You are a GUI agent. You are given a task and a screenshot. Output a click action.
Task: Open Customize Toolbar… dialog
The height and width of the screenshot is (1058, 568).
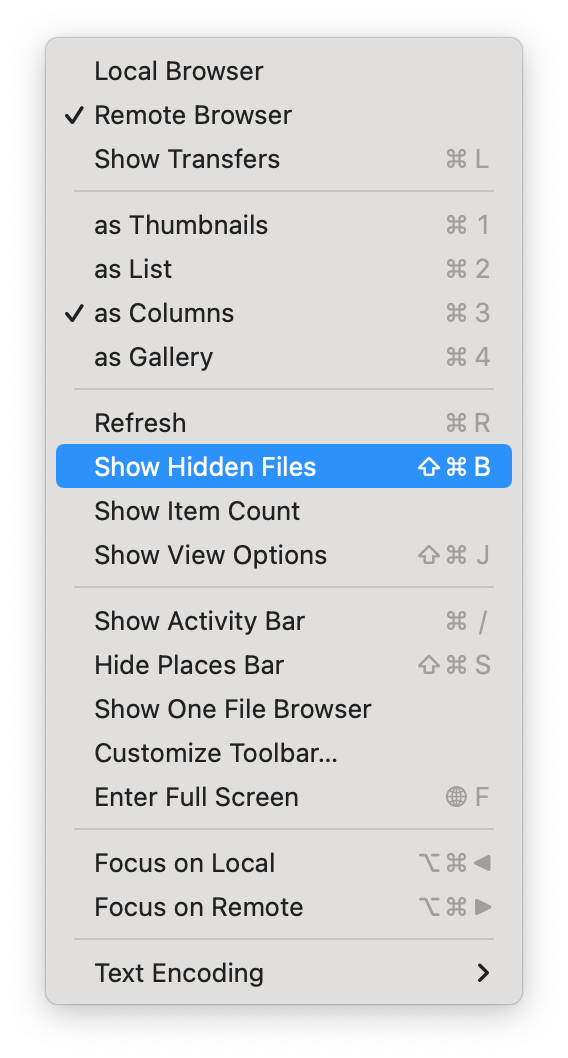coord(283,753)
